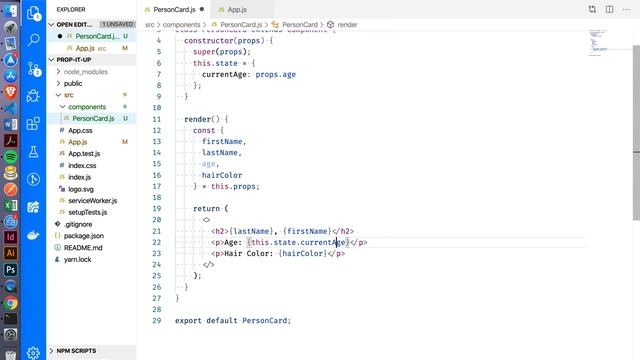Place cursor on 'export default PersonCard;' line
This screenshot has width=640, height=360.
coord(233,321)
